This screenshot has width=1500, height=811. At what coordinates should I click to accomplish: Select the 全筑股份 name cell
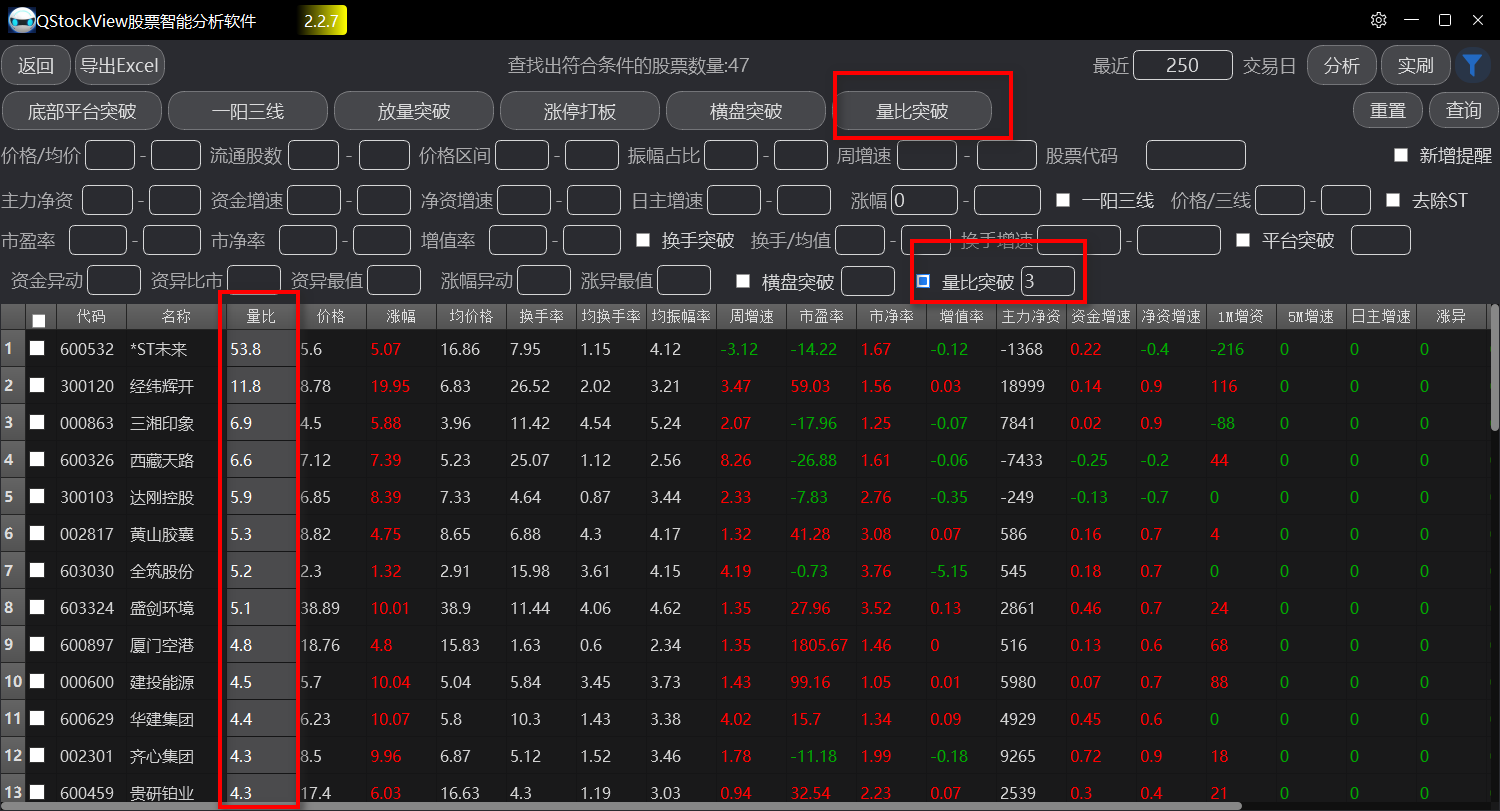pyautogui.click(x=176, y=571)
